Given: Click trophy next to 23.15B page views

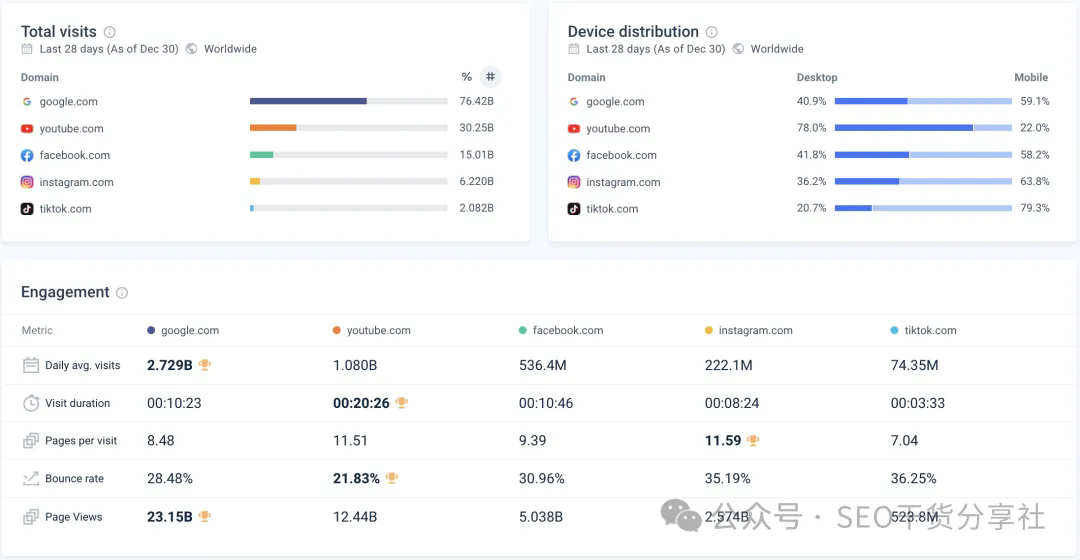Looking at the screenshot, I should click(205, 516).
